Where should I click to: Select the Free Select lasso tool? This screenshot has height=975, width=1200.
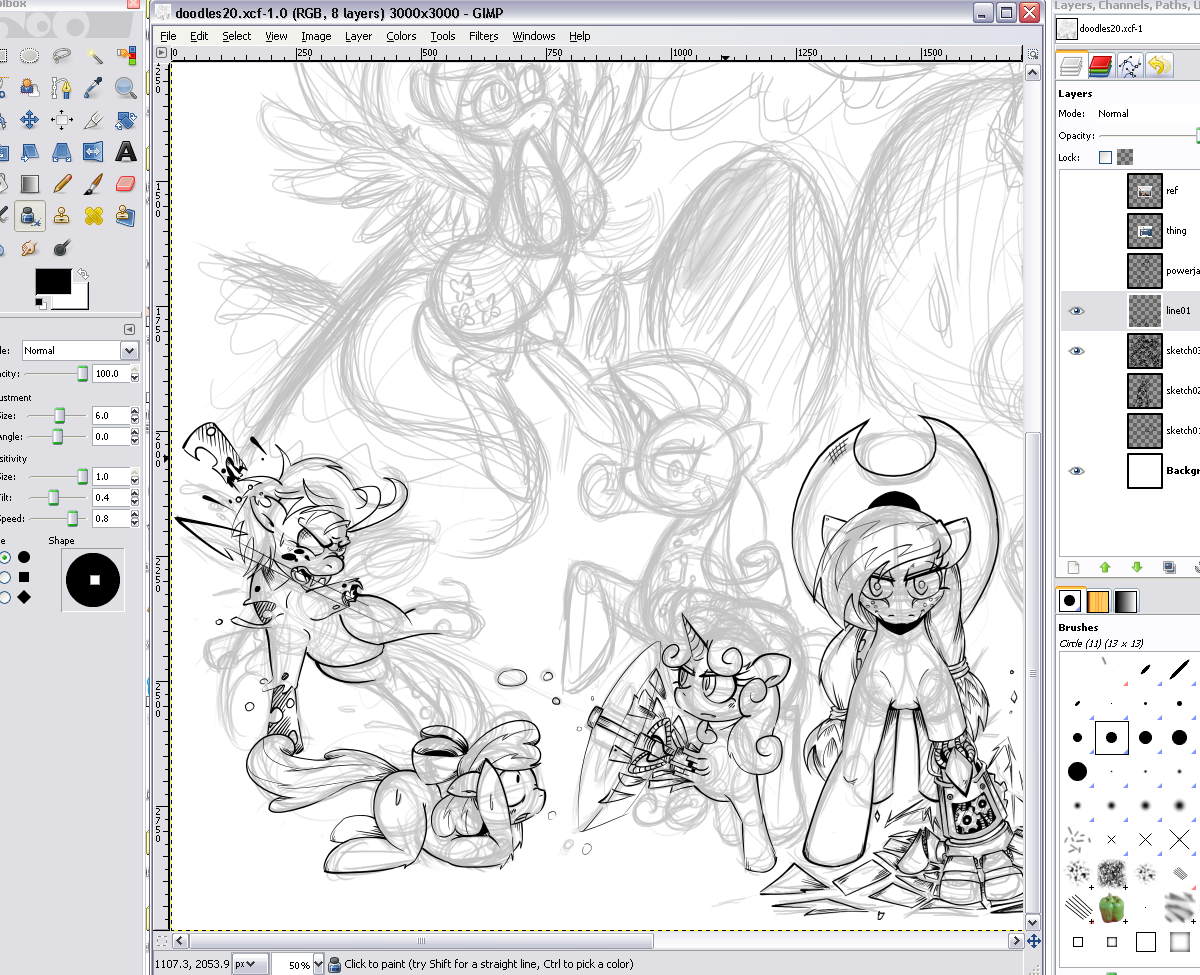click(62, 56)
